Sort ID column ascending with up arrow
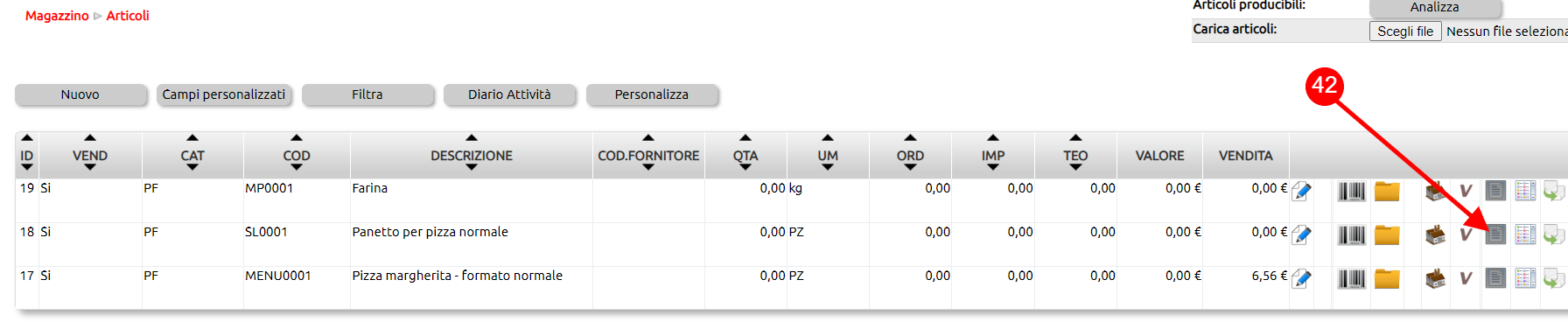 pyautogui.click(x=27, y=138)
